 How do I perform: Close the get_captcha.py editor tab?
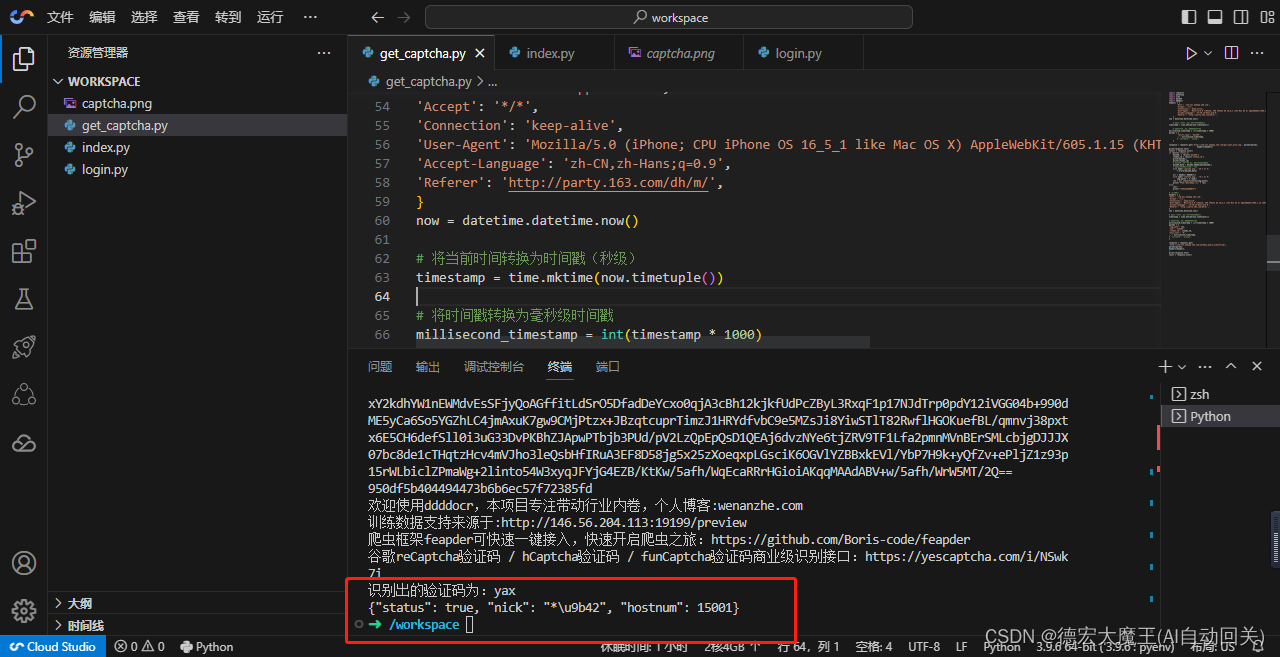click(480, 54)
